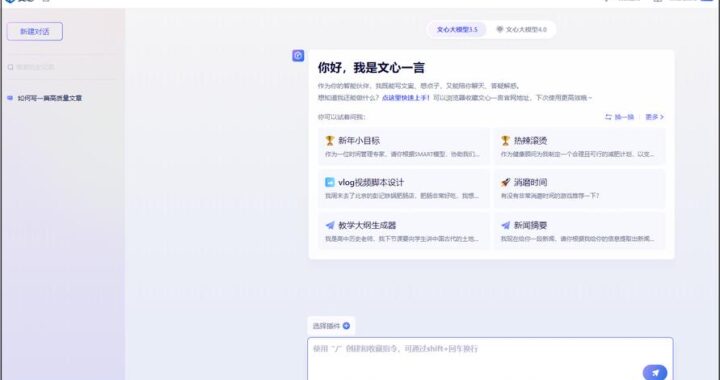Click the send message arrow button
This screenshot has height=380, width=720.
tap(655, 372)
